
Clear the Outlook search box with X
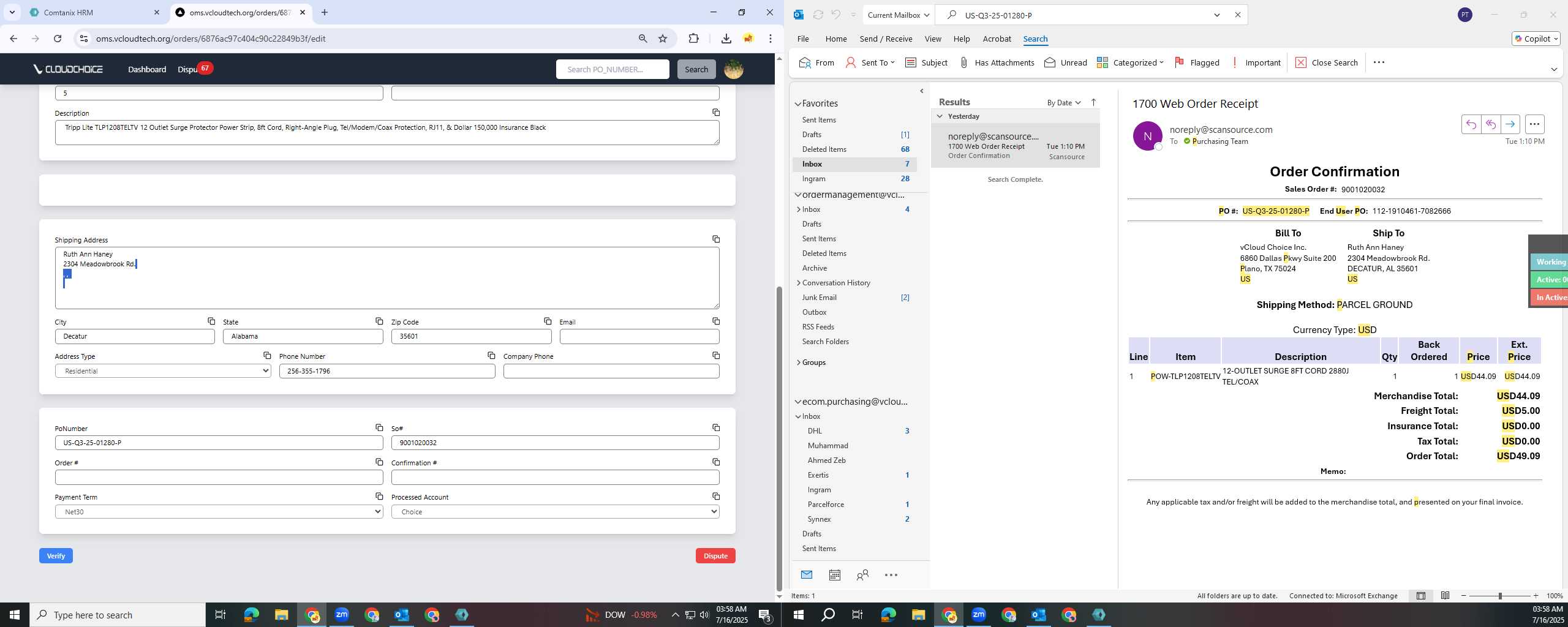click(1237, 15)
